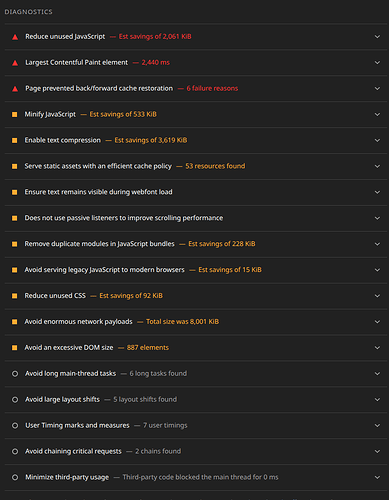Click gray circle icon beside Avoid large layout shifts
389x500 pixels.
pos(15,399)
